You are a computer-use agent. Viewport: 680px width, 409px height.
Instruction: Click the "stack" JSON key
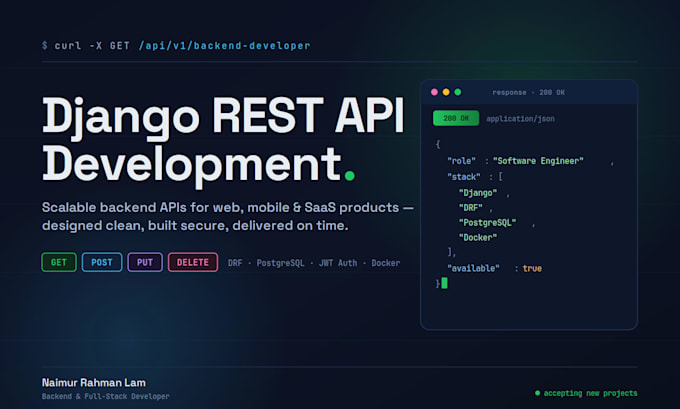point(464,177)
